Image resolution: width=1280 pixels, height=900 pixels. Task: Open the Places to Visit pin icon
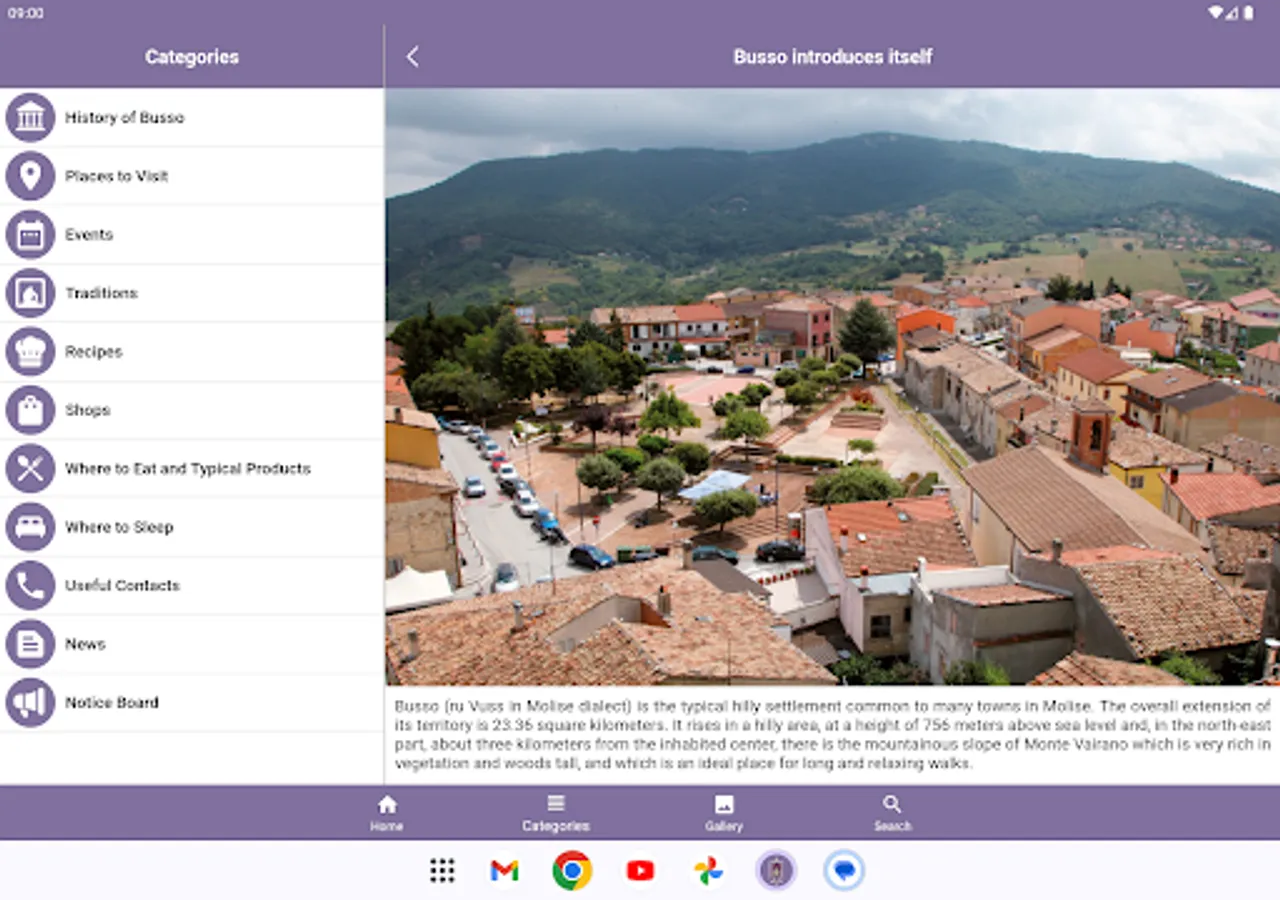(x=30, y=176)
